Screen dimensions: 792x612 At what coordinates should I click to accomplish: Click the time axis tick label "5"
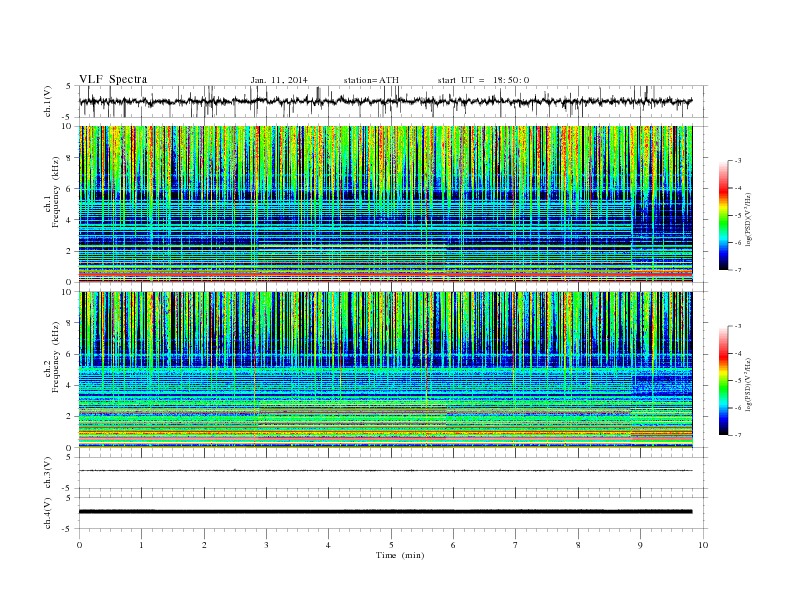point(391,545)
